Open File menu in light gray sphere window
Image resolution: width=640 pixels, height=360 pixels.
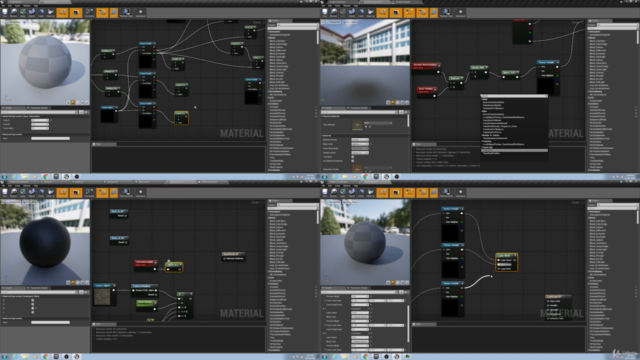4,6
